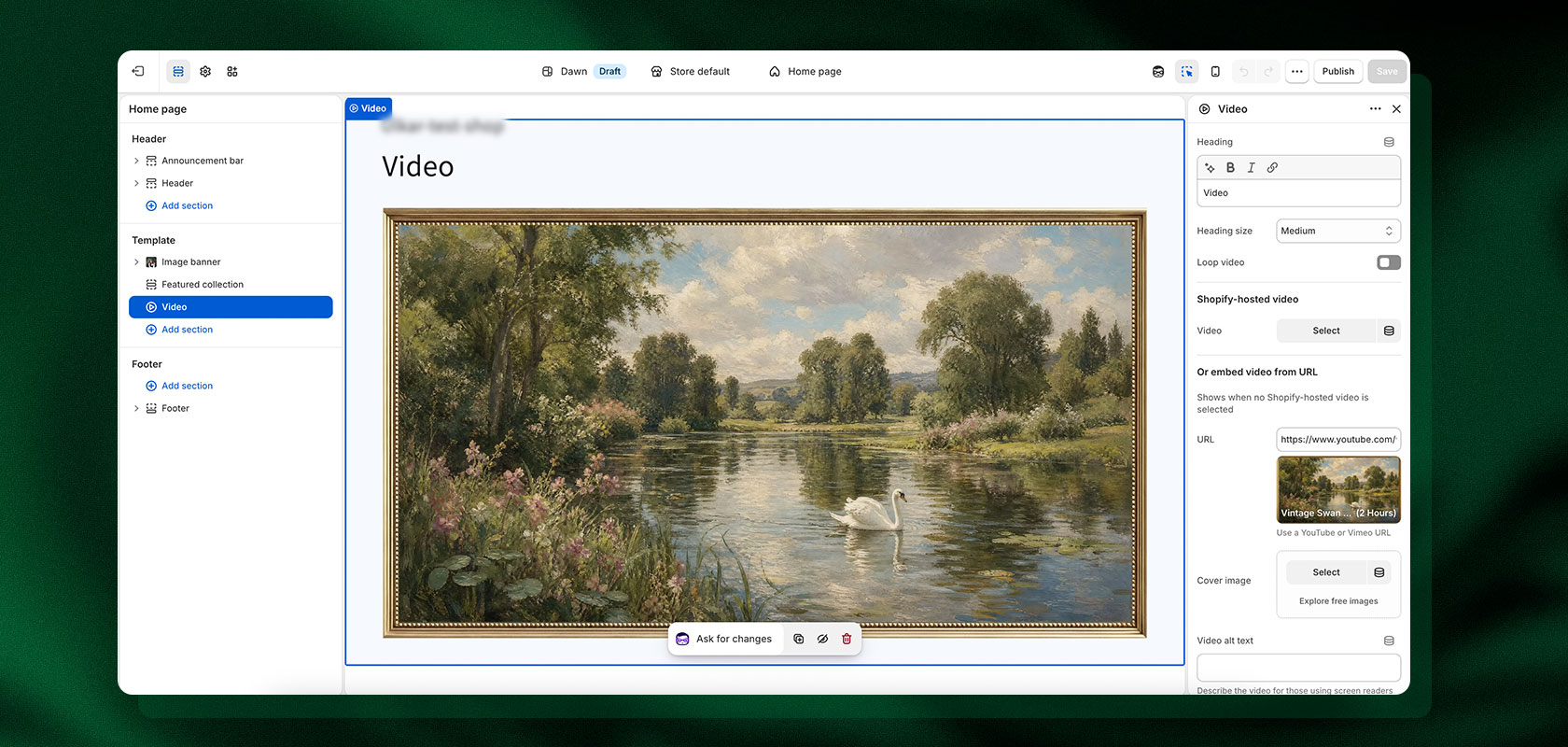
Task: Open the Home page template selector
Action: pos(805,71)
